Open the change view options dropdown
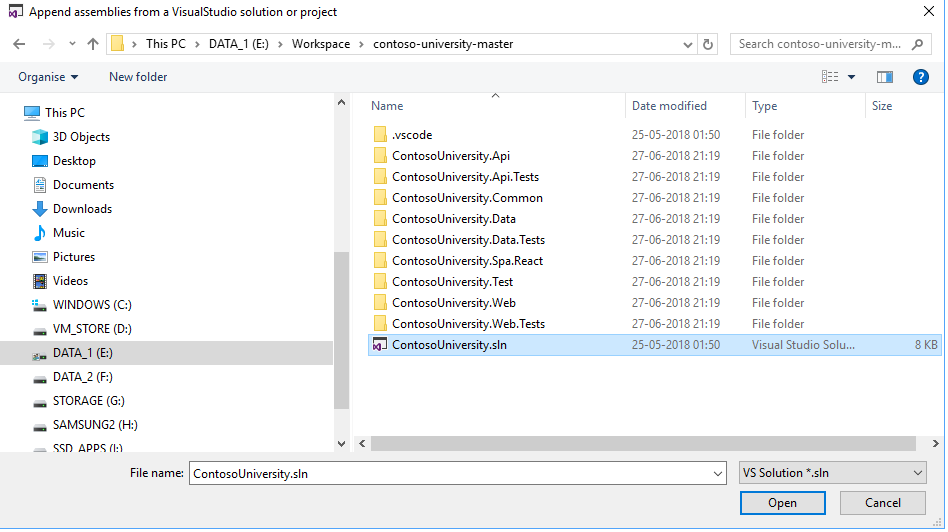This screenshot has width=948, height=532. [x=851, y=77]
